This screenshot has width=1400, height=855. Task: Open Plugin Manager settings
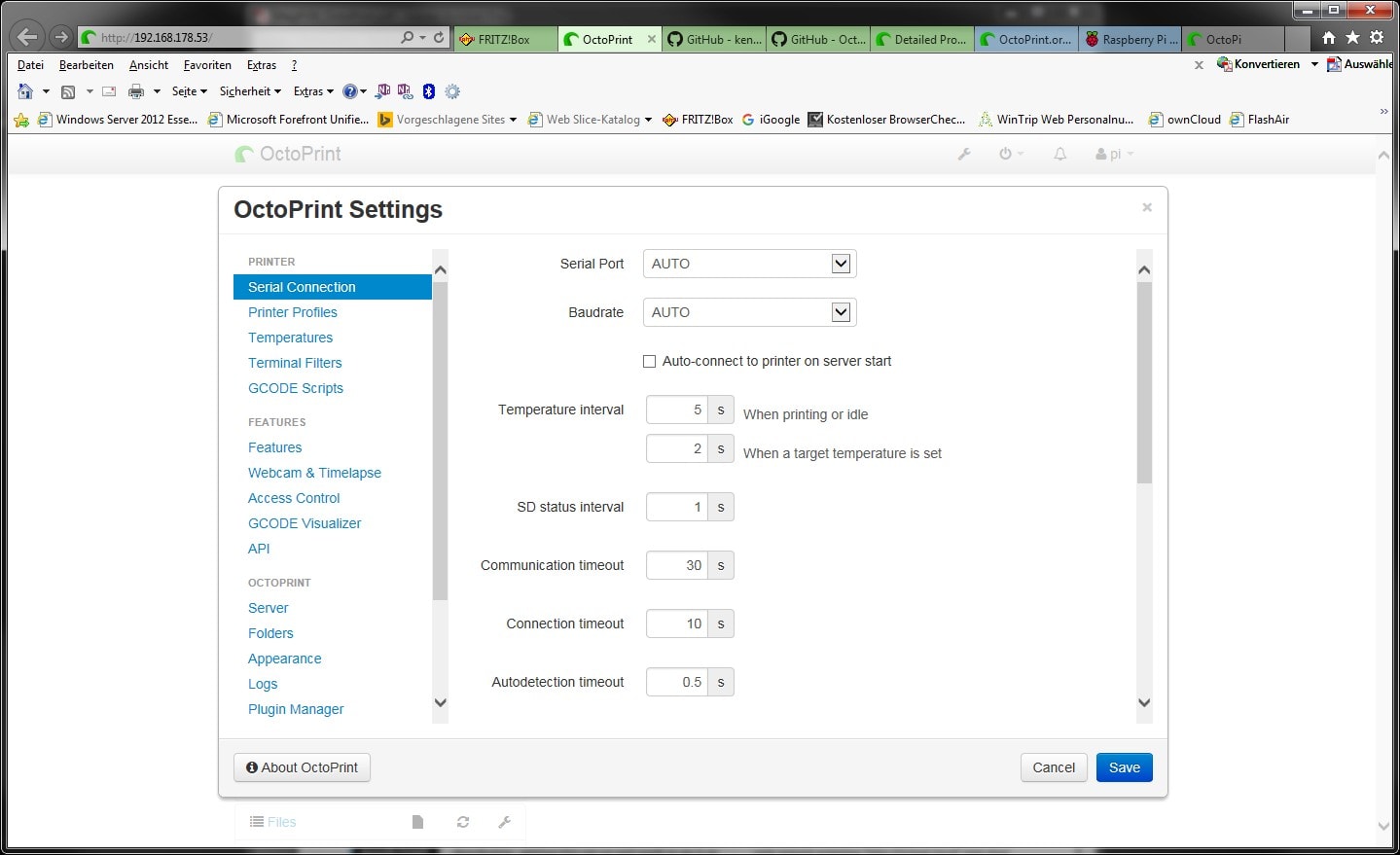[x=296, y=709]
